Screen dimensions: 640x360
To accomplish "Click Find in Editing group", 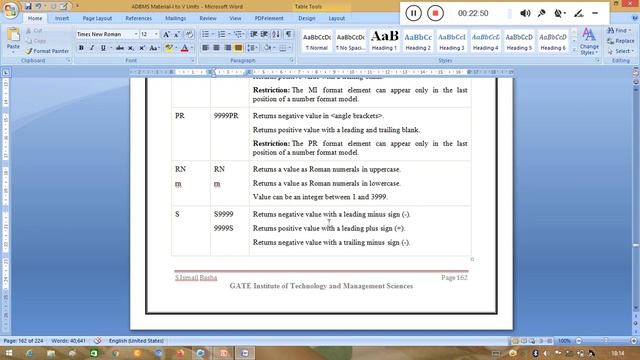I will (x=618, y=31).
